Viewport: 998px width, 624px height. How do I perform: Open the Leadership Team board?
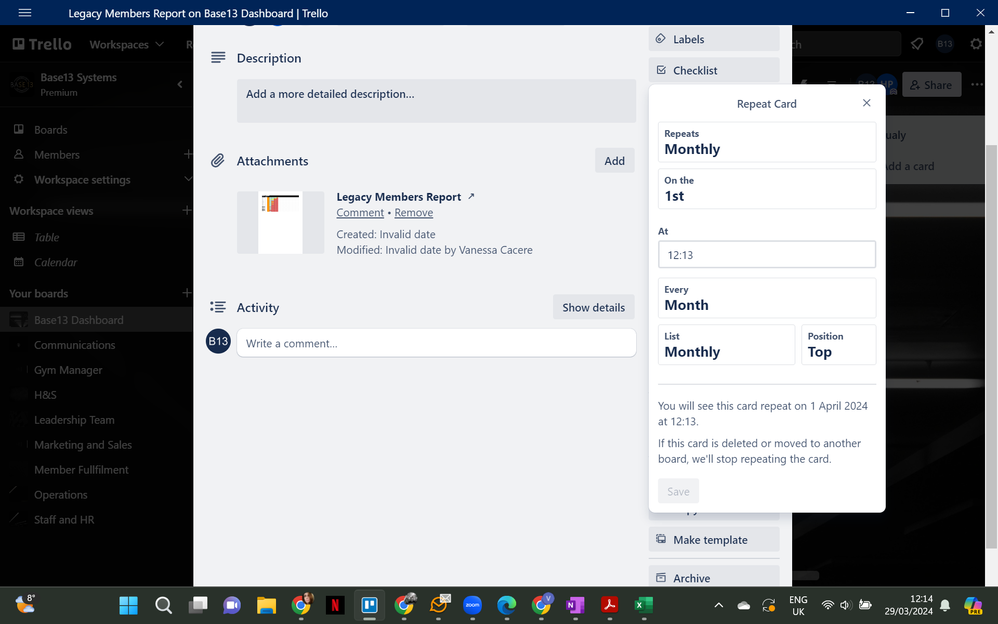[74, 420]
